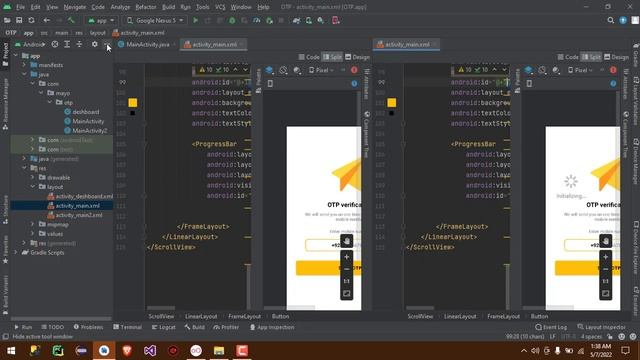The width and height of the screenshot is (640, 360).
Task: Click the pan hand tool in left preview
Action: pyautogui.click(x=347, y=241)
